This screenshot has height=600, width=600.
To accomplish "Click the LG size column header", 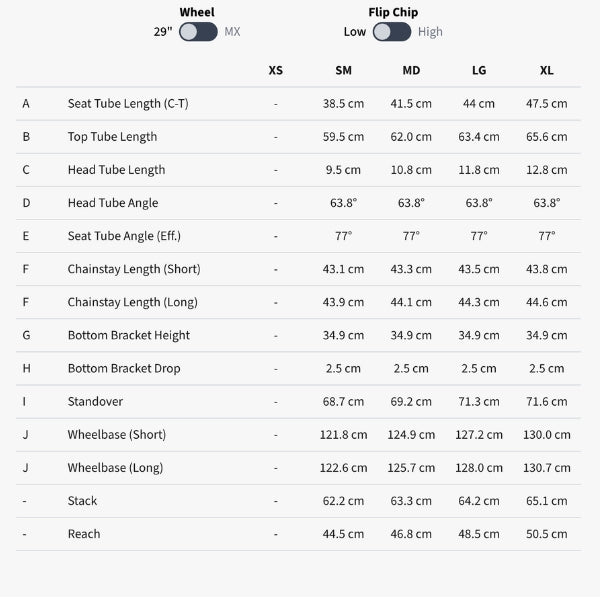I will (479, 71).
